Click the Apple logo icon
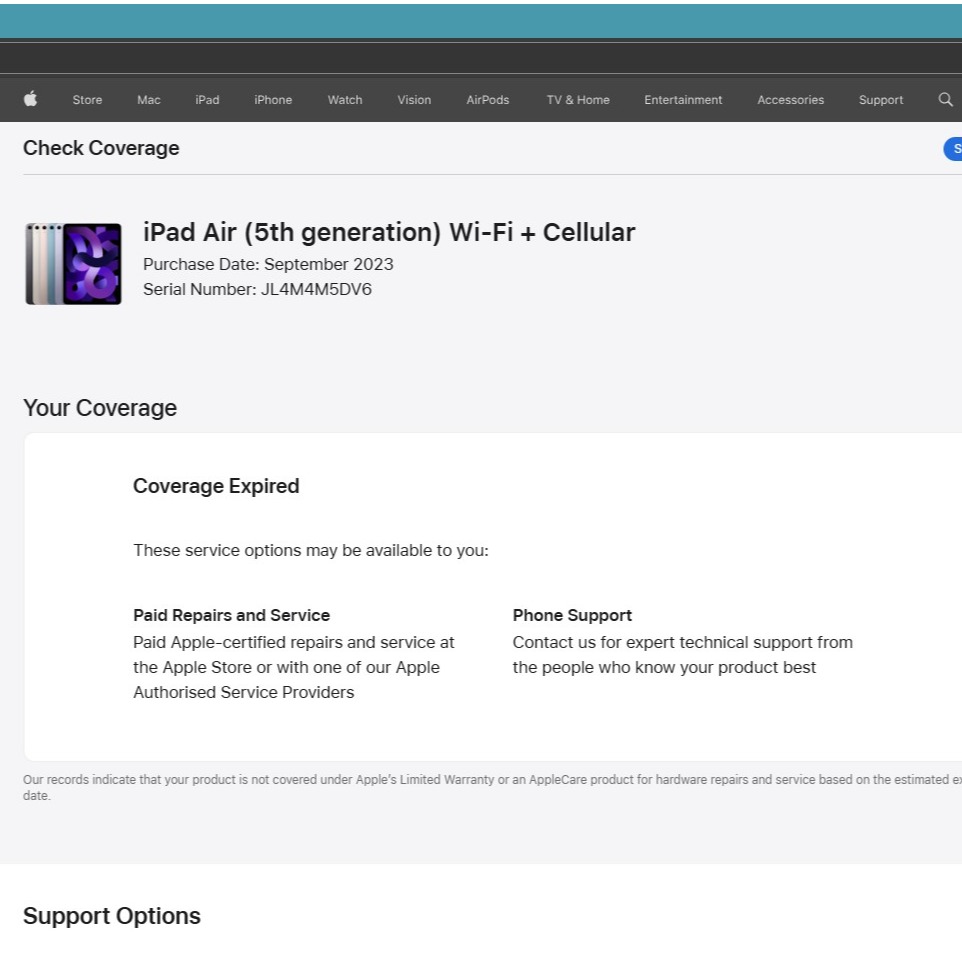962x962 pixels. (x=31, y=99)
